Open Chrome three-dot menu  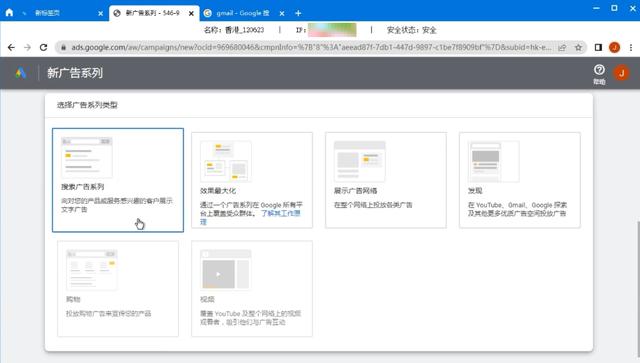pos(631,47)
